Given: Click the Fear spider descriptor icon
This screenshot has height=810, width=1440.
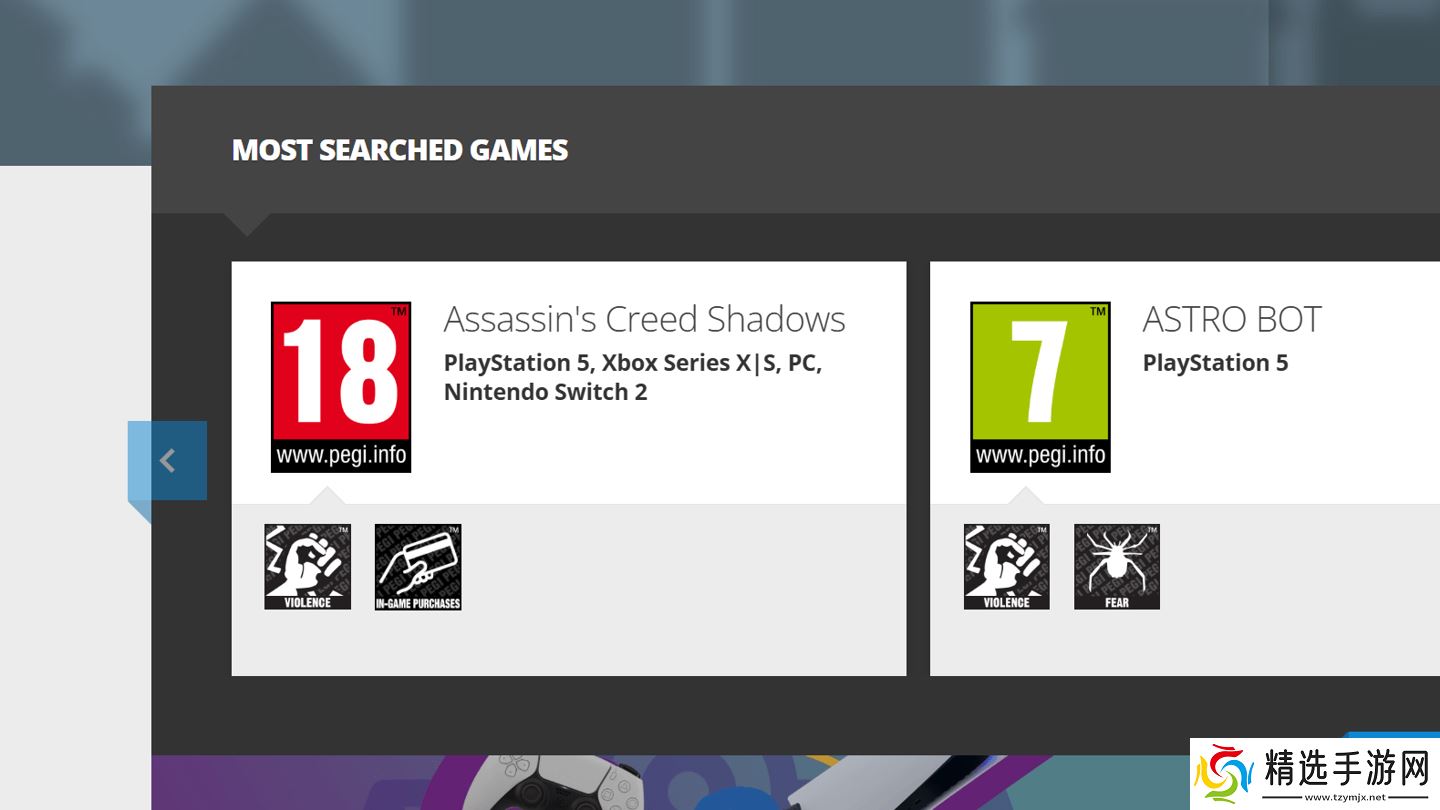Looking at the screenshot, I should click(x=1117, y=566).
